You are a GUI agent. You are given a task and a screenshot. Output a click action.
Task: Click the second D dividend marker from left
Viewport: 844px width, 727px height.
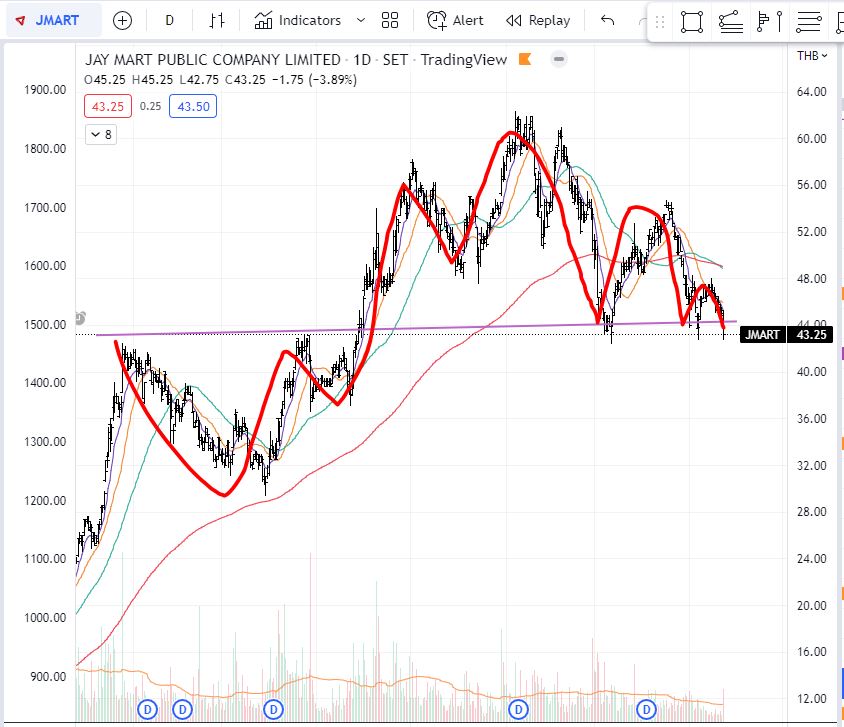(x=182, y=709)
